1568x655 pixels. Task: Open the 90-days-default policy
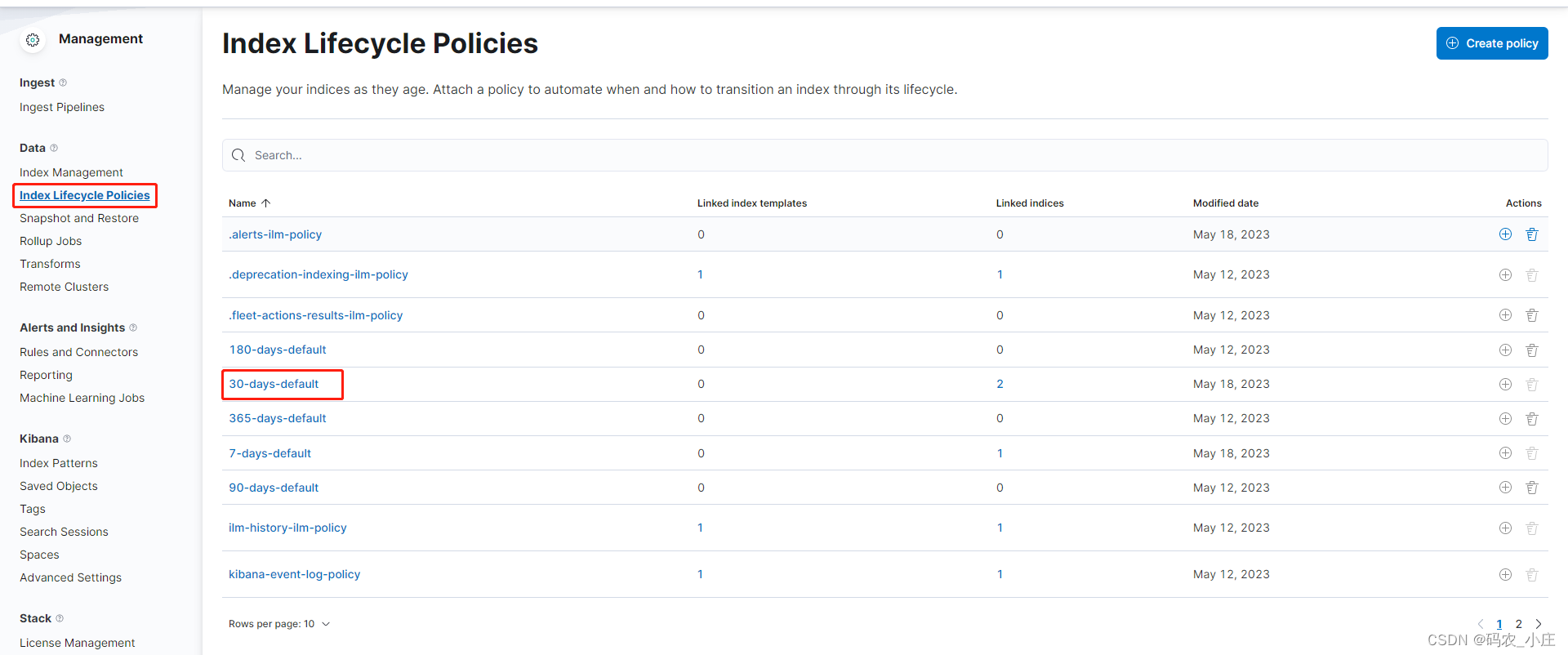(x=274, y=488)
